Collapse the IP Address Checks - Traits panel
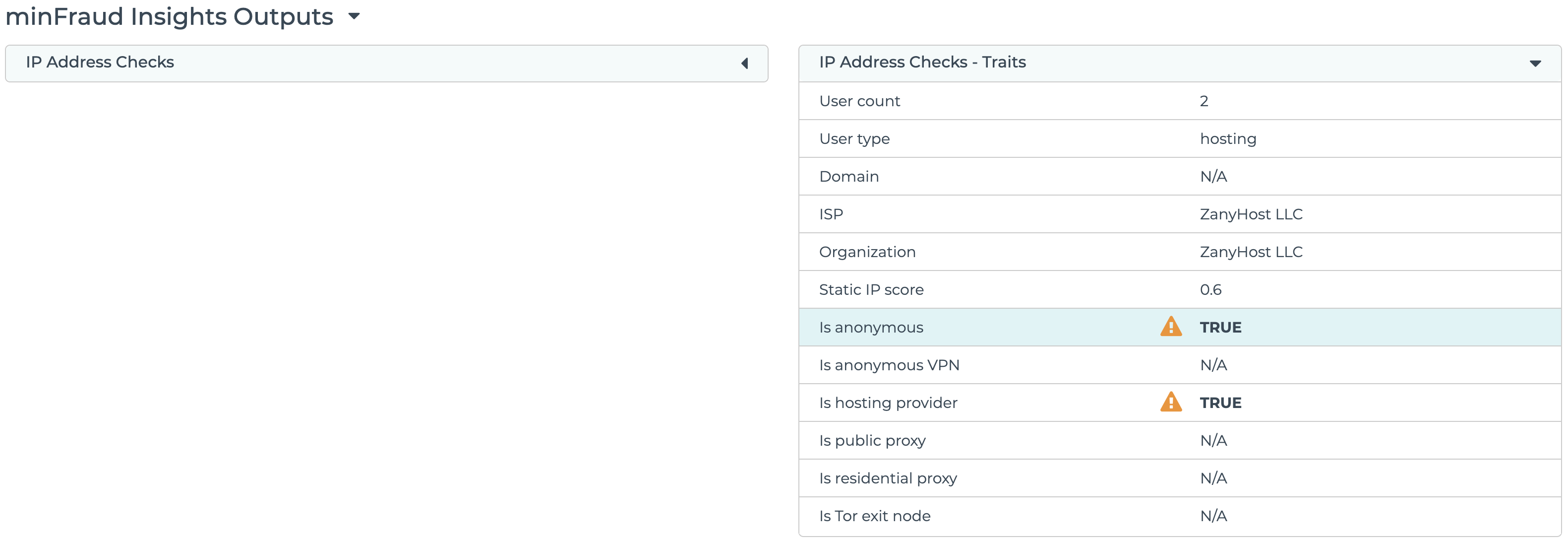Image resolution: width=1568 pixels, height=543 pixels. click(x=1535, y=64)
